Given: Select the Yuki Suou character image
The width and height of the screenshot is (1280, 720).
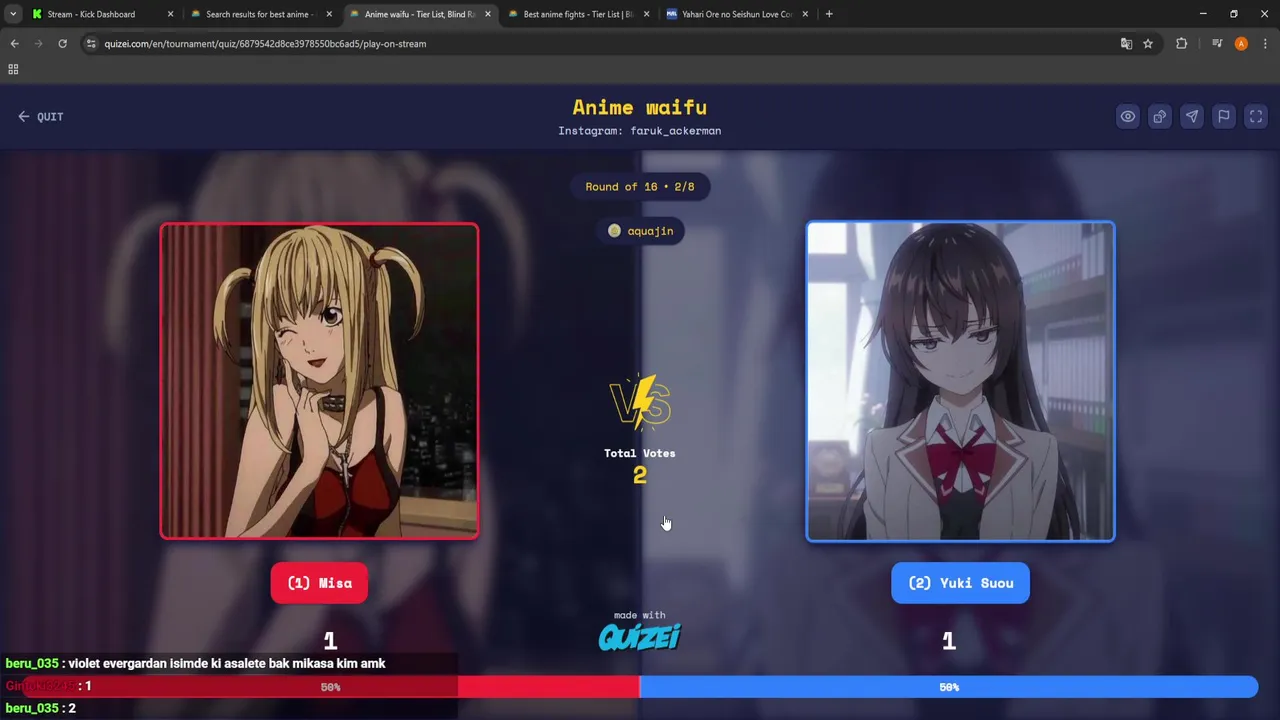Looking at the screenshot, I should click(x=960, y=381).
